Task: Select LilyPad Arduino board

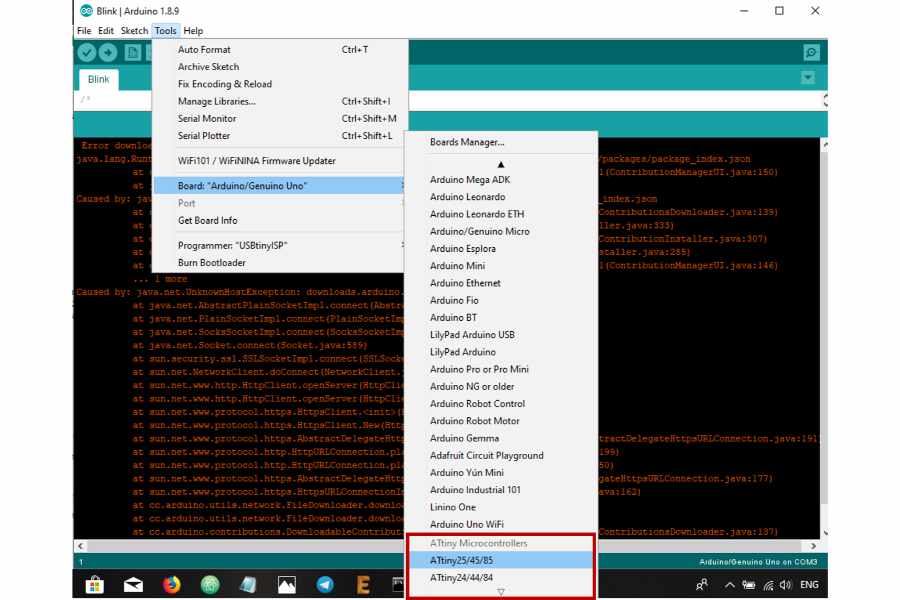Action: point(501,352)
